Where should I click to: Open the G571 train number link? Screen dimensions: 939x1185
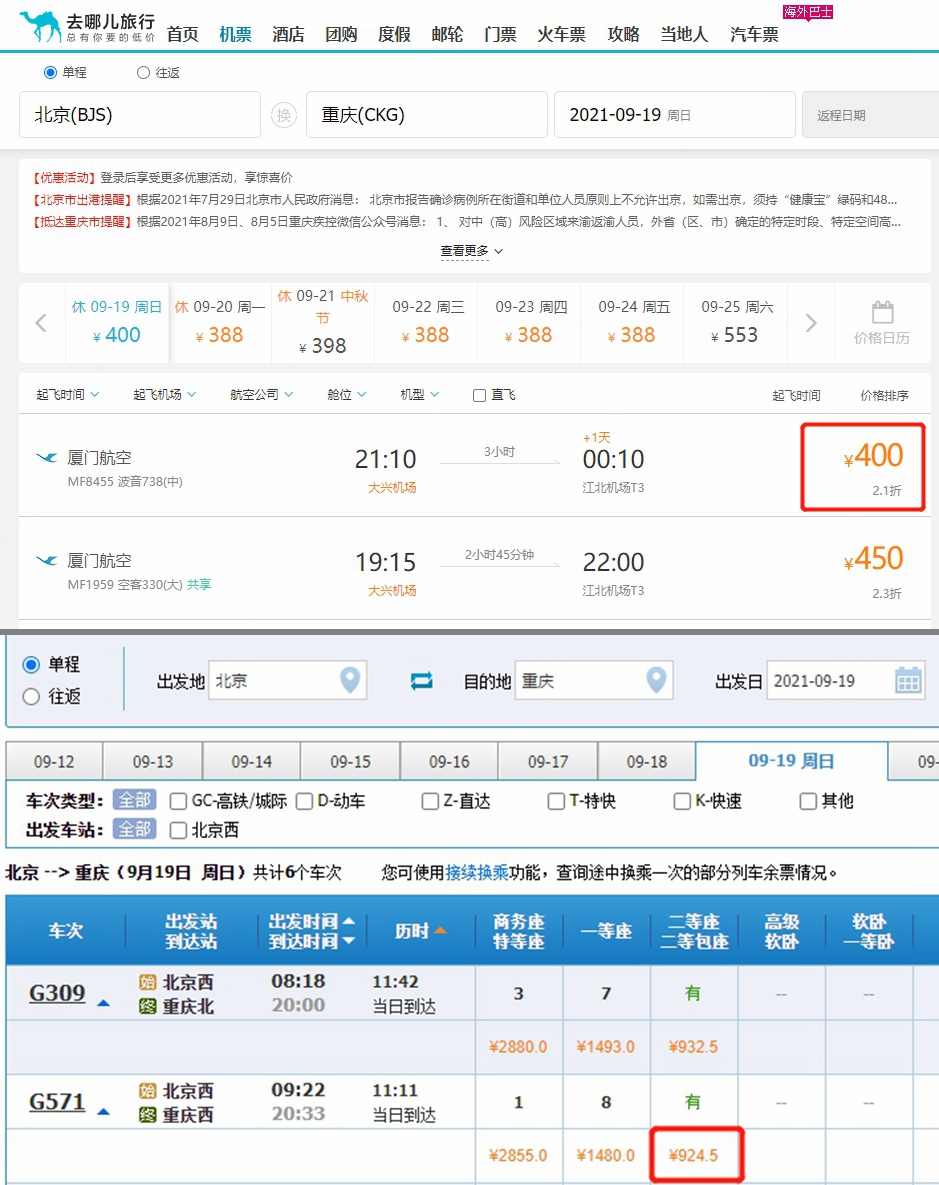pos(57,1102)
